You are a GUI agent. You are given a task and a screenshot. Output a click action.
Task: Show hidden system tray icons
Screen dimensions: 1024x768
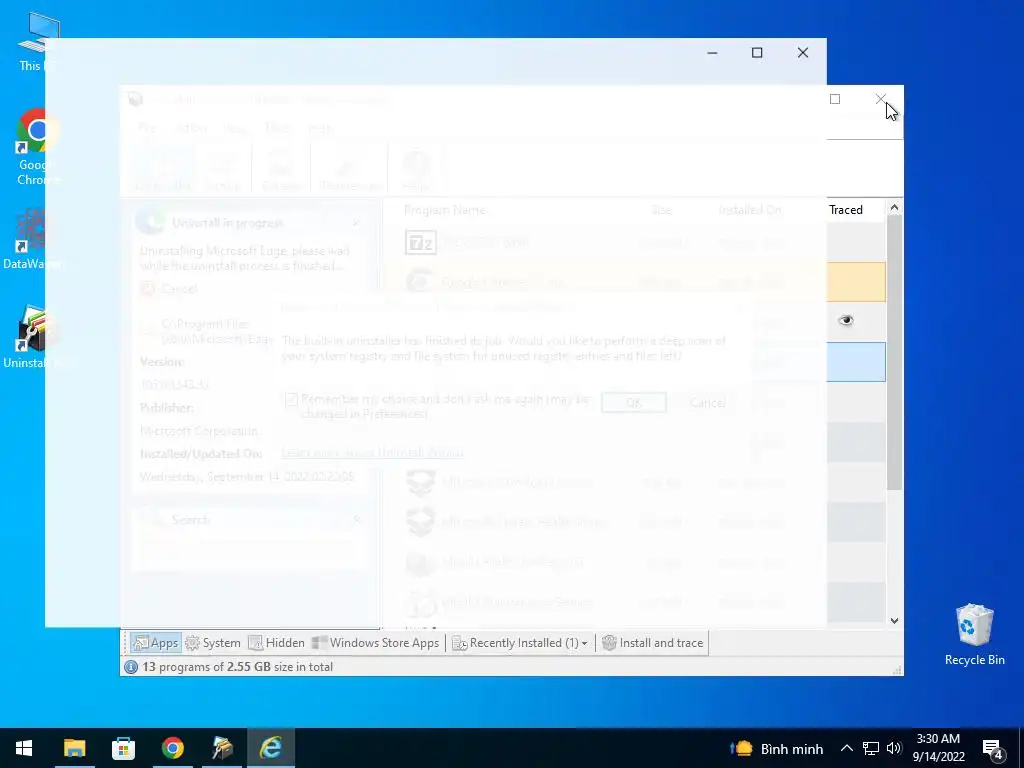[x=846, y=748]
